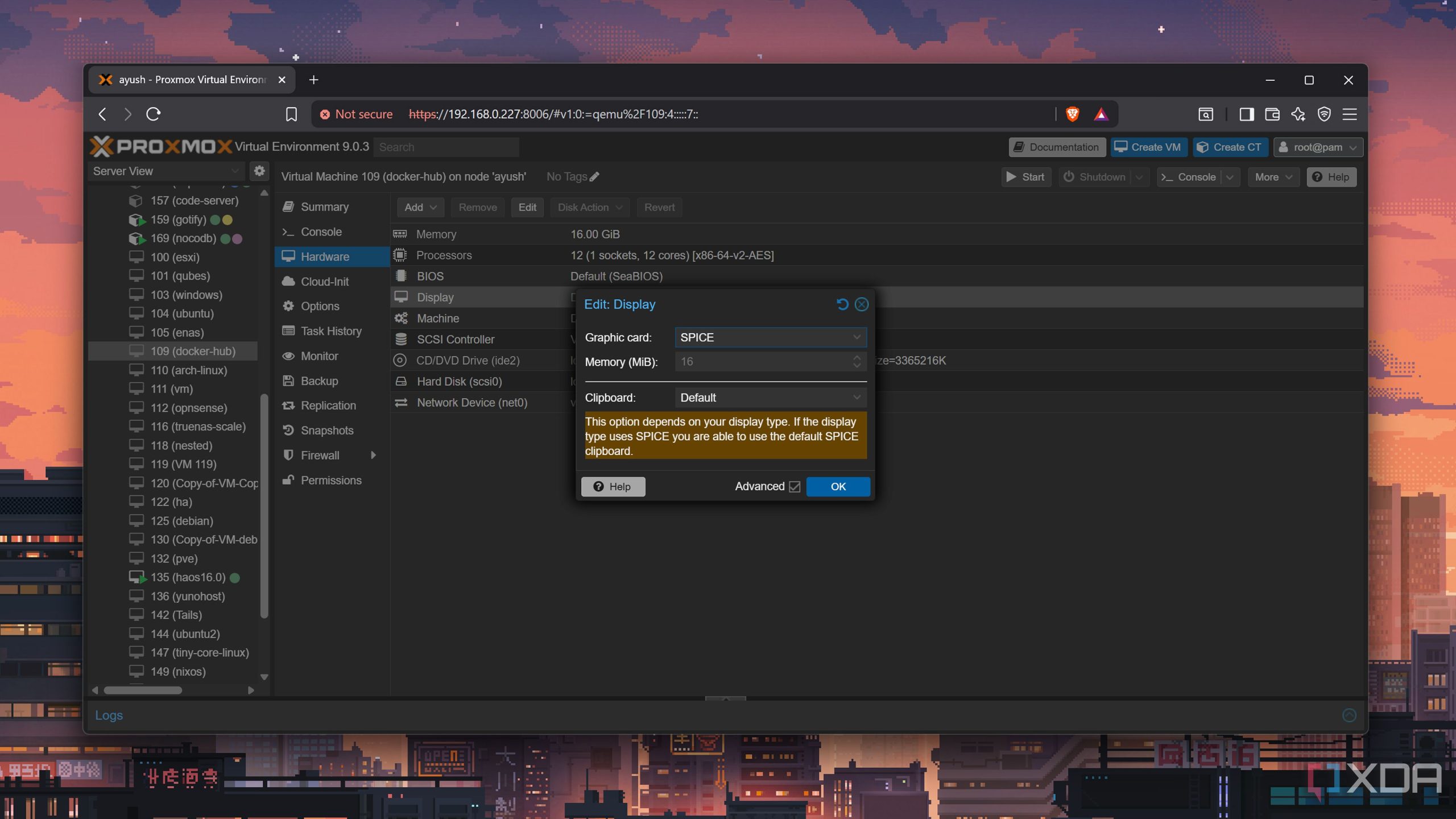
Task: Expand the Firewall submenu arrow
Action: click(x=374, y=455)
